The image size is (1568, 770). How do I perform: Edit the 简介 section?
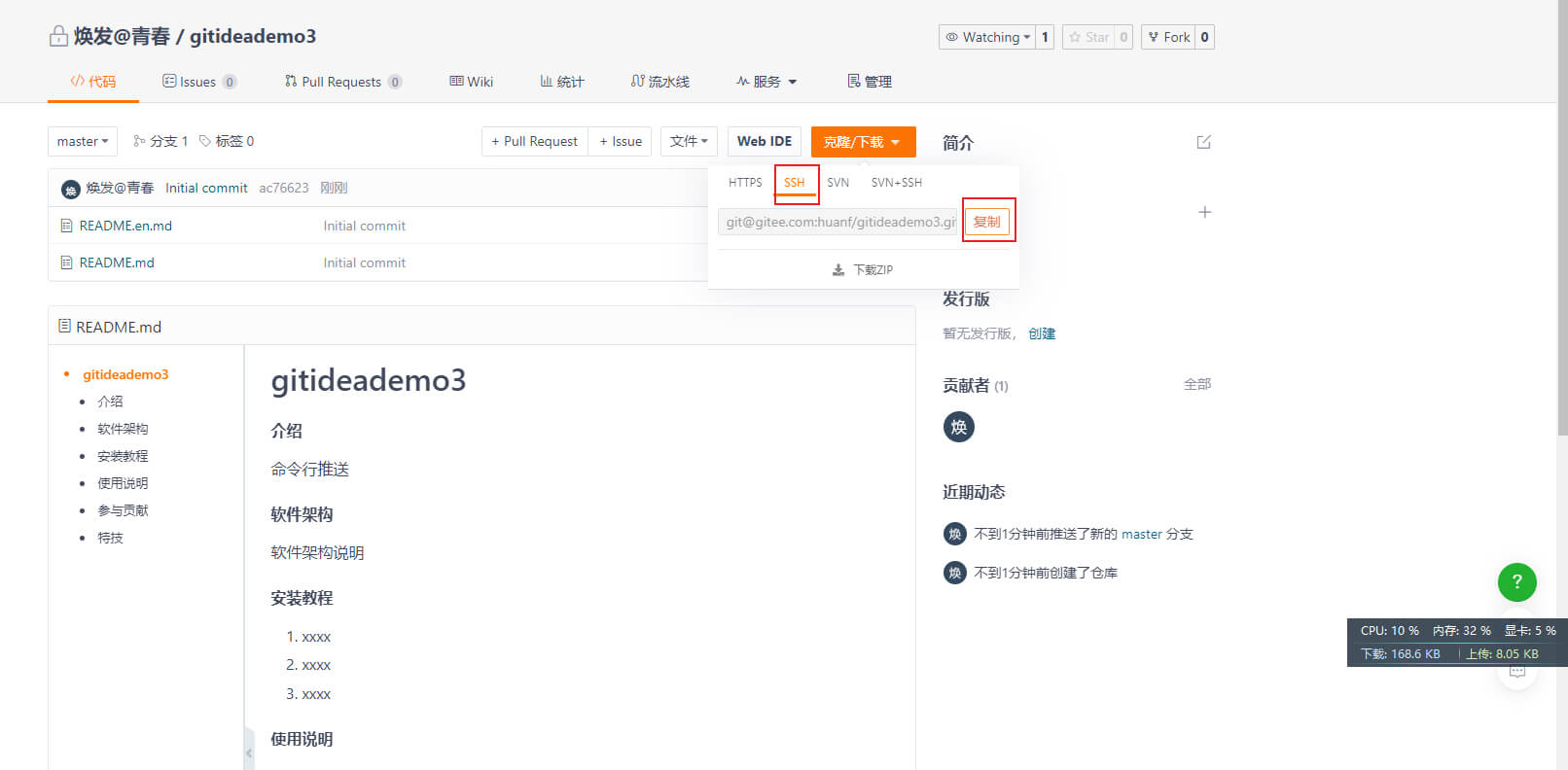tap(1204, 142)
